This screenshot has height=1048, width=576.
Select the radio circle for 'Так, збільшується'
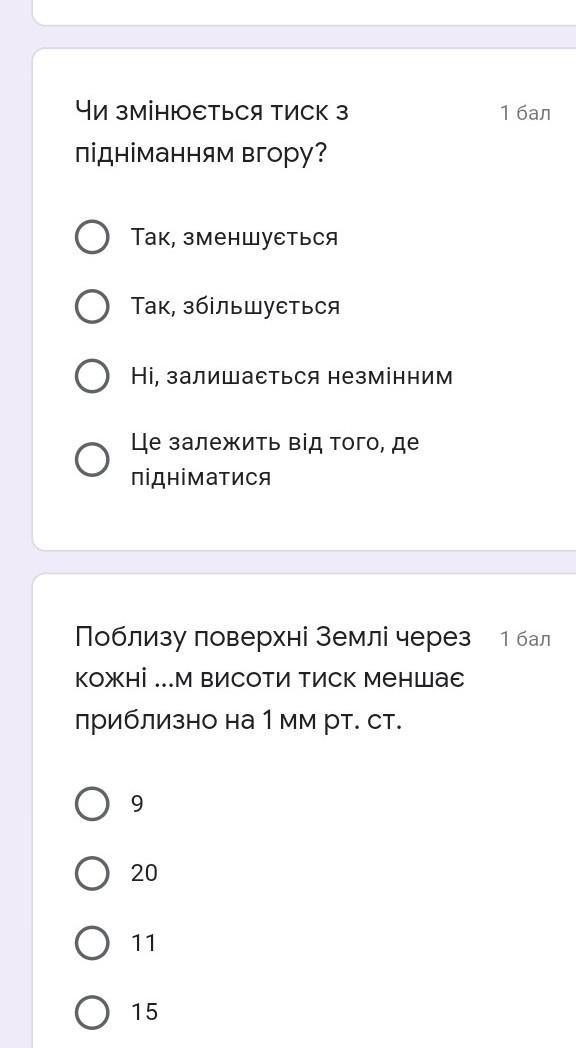pos(92,307)
